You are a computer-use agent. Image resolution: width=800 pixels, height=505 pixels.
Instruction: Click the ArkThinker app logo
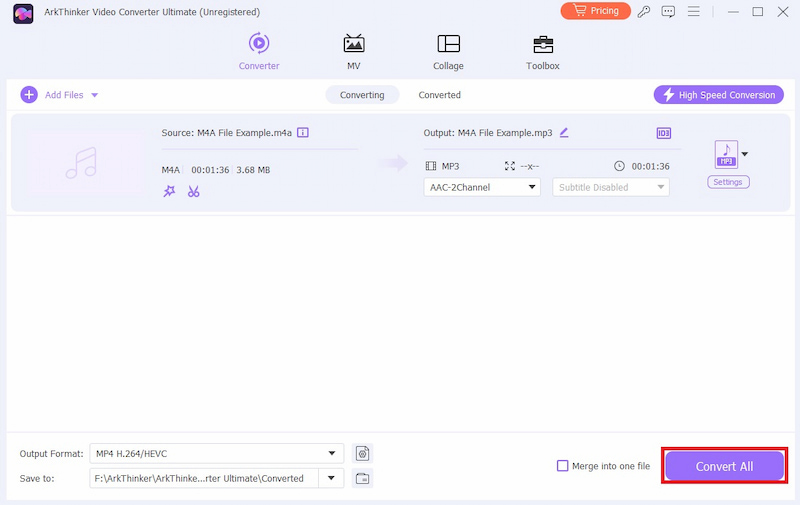pos(23,12)
